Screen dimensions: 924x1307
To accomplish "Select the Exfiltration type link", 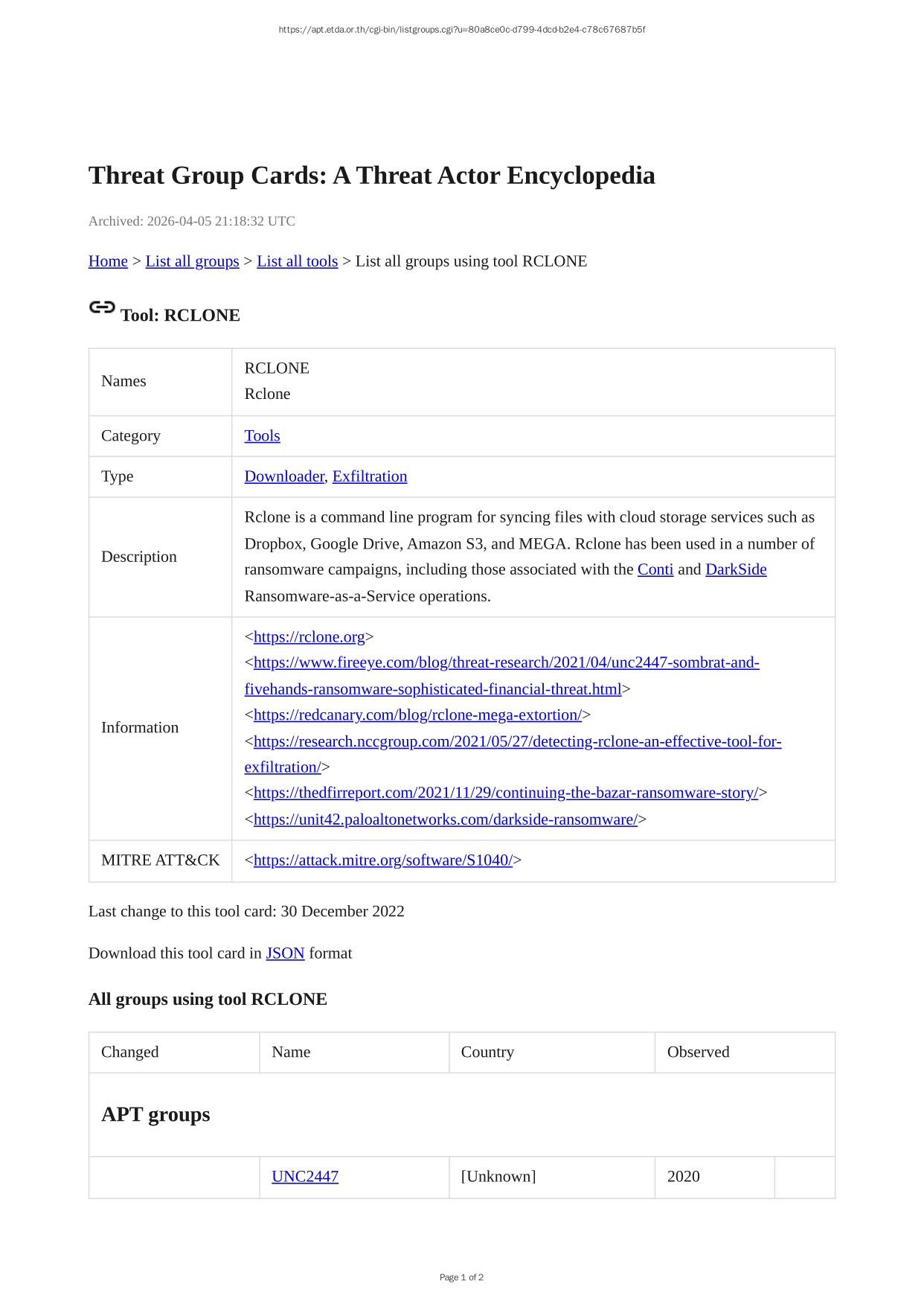I will (370, 476).
